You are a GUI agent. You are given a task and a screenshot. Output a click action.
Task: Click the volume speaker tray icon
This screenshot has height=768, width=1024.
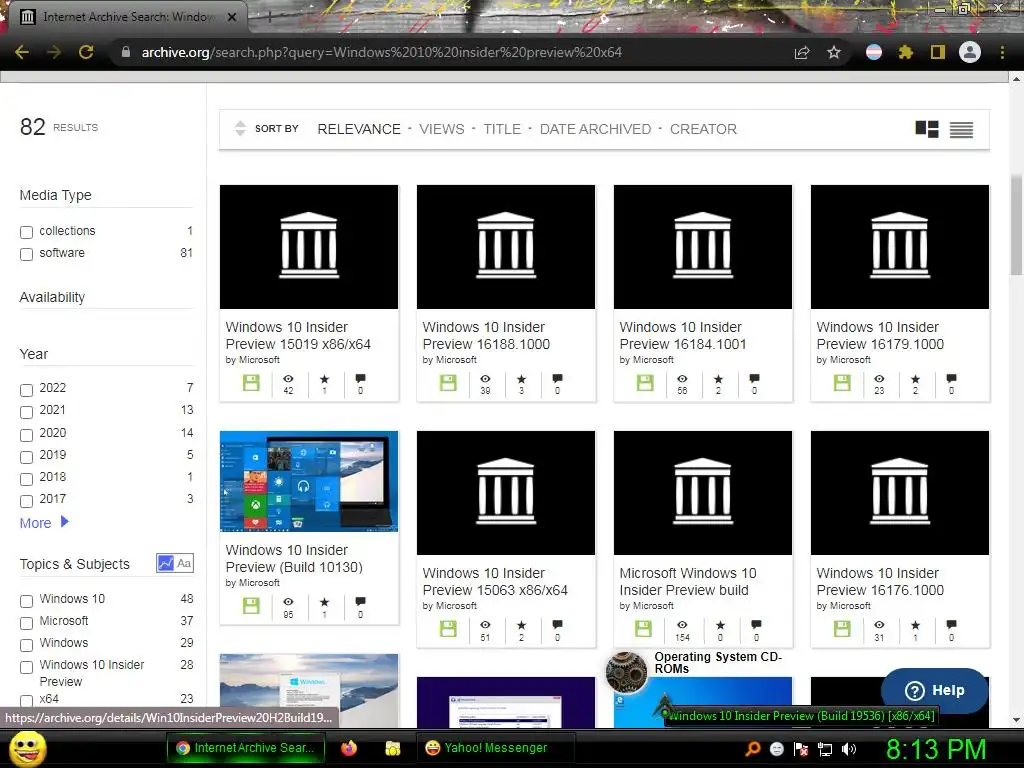[849, 748]
